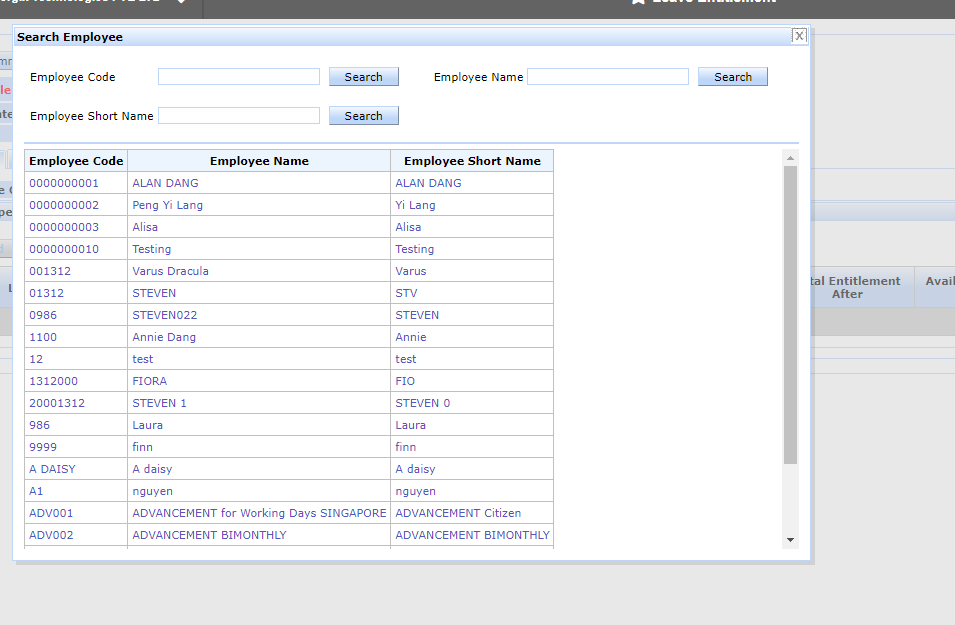The width and height of the screenshot is (955, 625).
Task: Click the vertical scrollbar thumb
Action: (x=790, y=315)
